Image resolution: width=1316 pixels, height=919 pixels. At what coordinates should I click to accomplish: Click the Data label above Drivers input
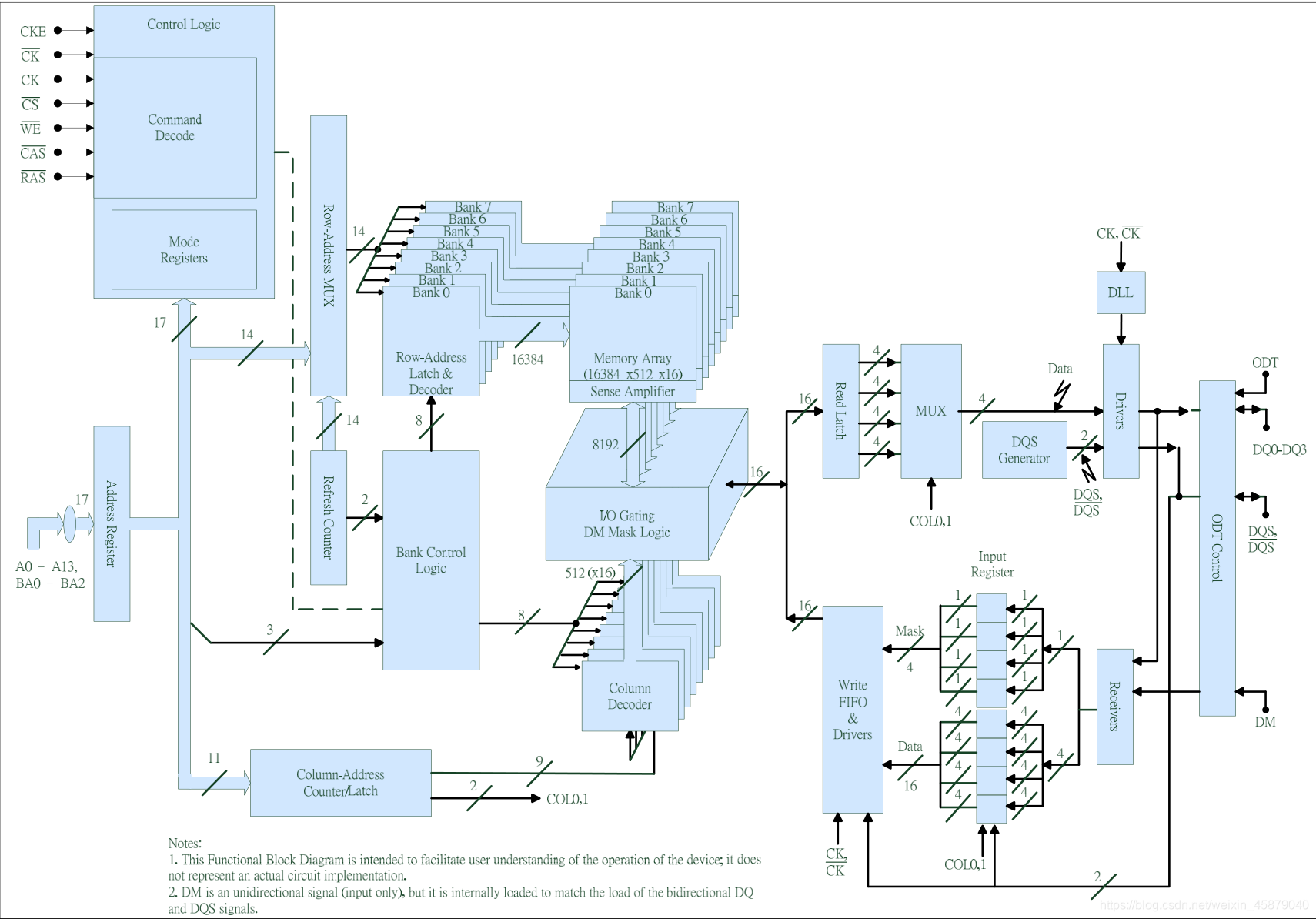point(1060,369)
